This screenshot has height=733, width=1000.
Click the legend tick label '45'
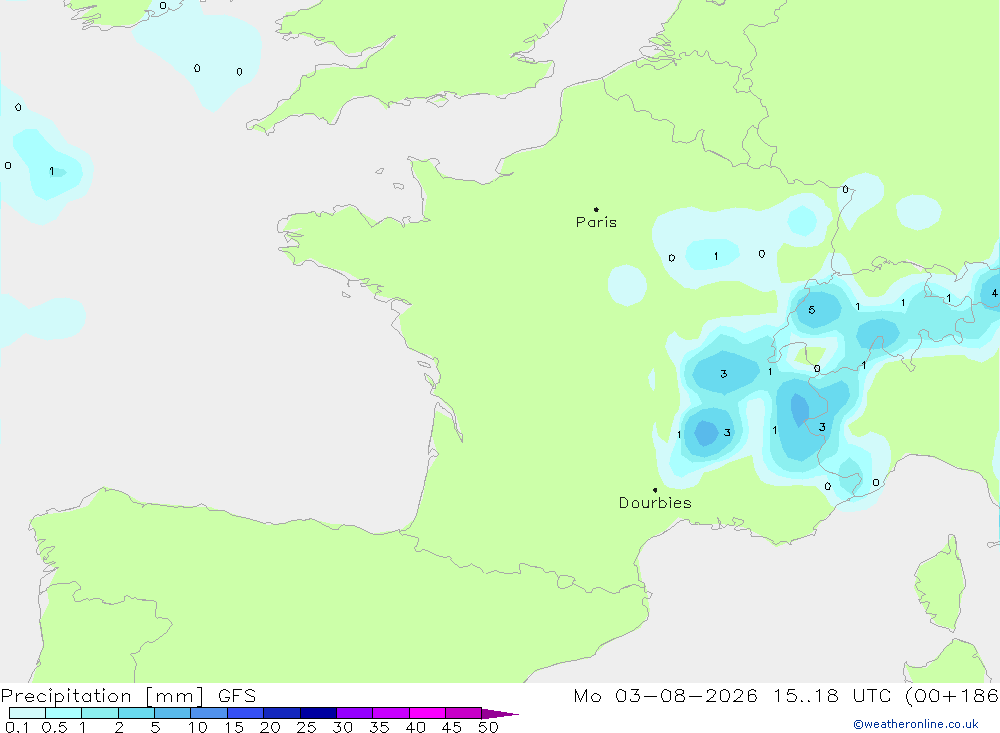[452, 727]
